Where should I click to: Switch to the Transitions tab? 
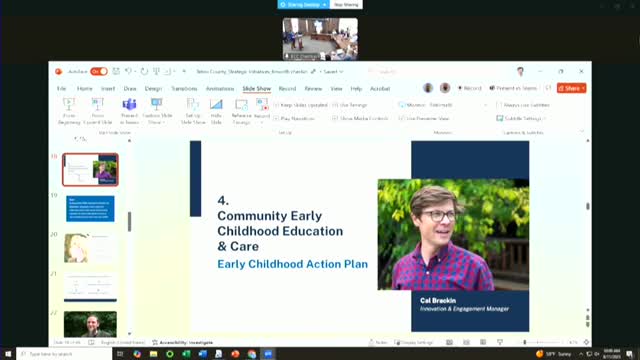tap(184, 89)
